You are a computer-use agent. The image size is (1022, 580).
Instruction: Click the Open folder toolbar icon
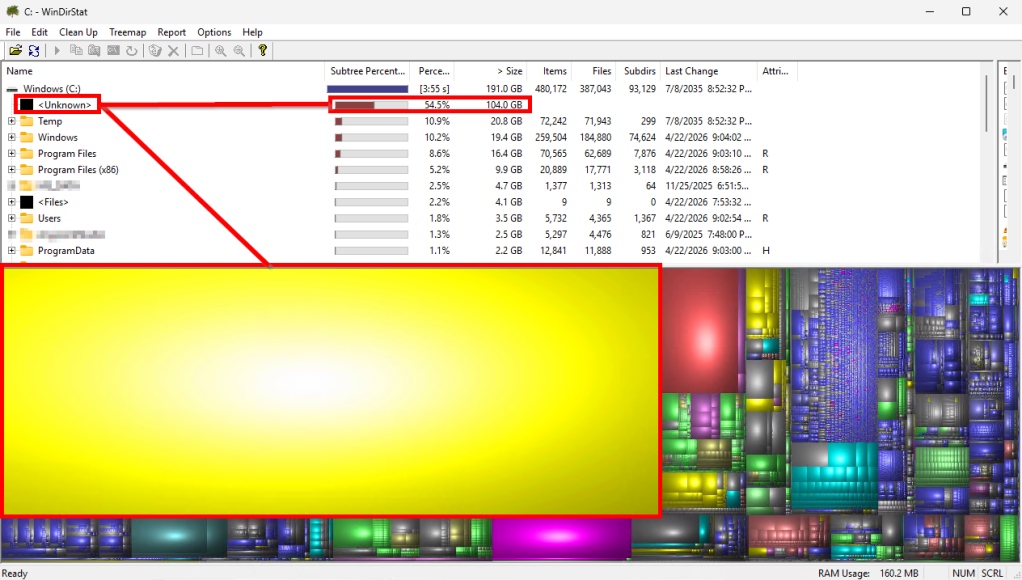(15, 51)
